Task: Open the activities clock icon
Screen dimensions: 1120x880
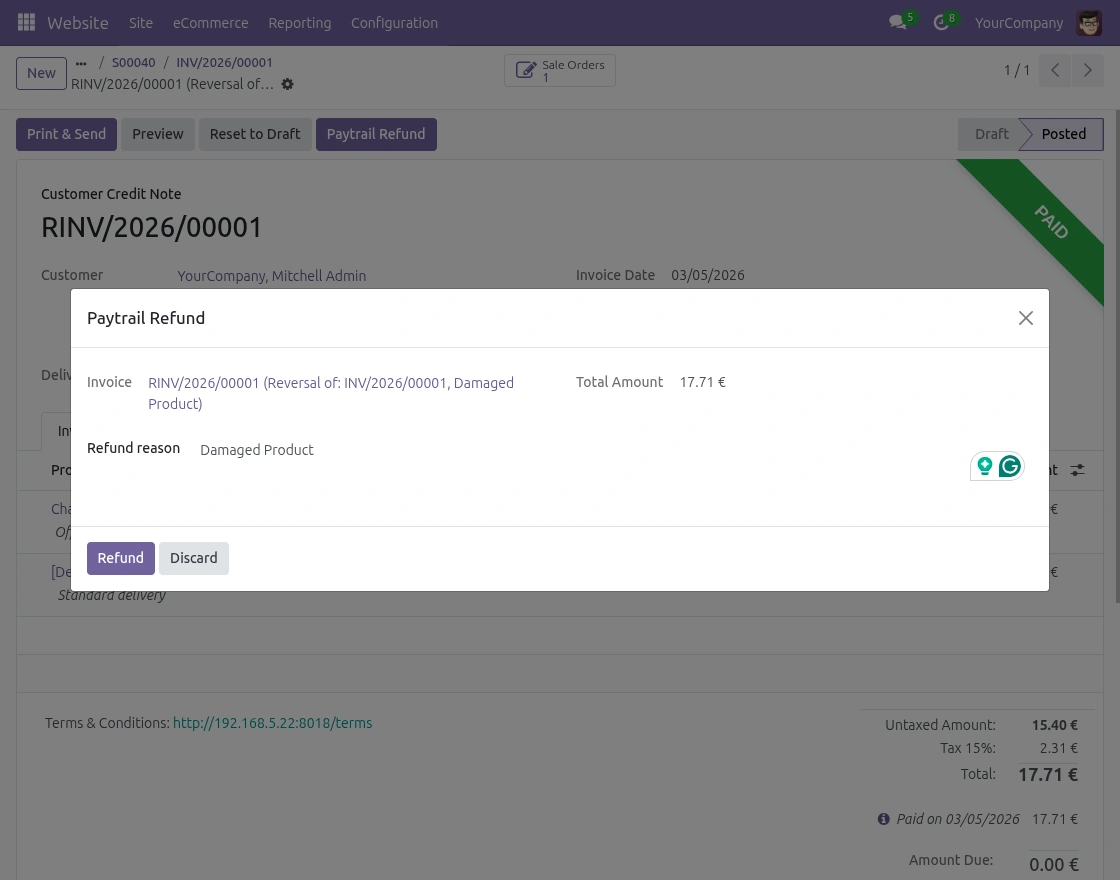Action: [x=939, y=22]
